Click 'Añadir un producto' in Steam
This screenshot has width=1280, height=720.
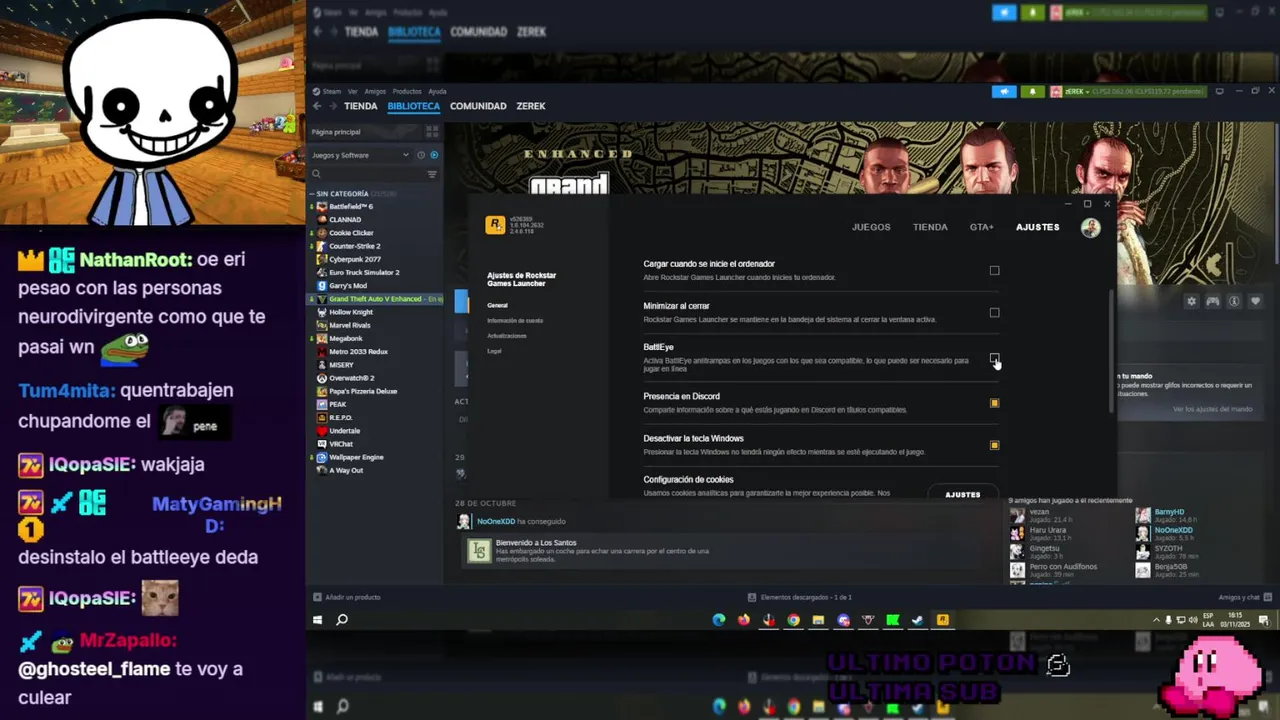pos(346,597)
